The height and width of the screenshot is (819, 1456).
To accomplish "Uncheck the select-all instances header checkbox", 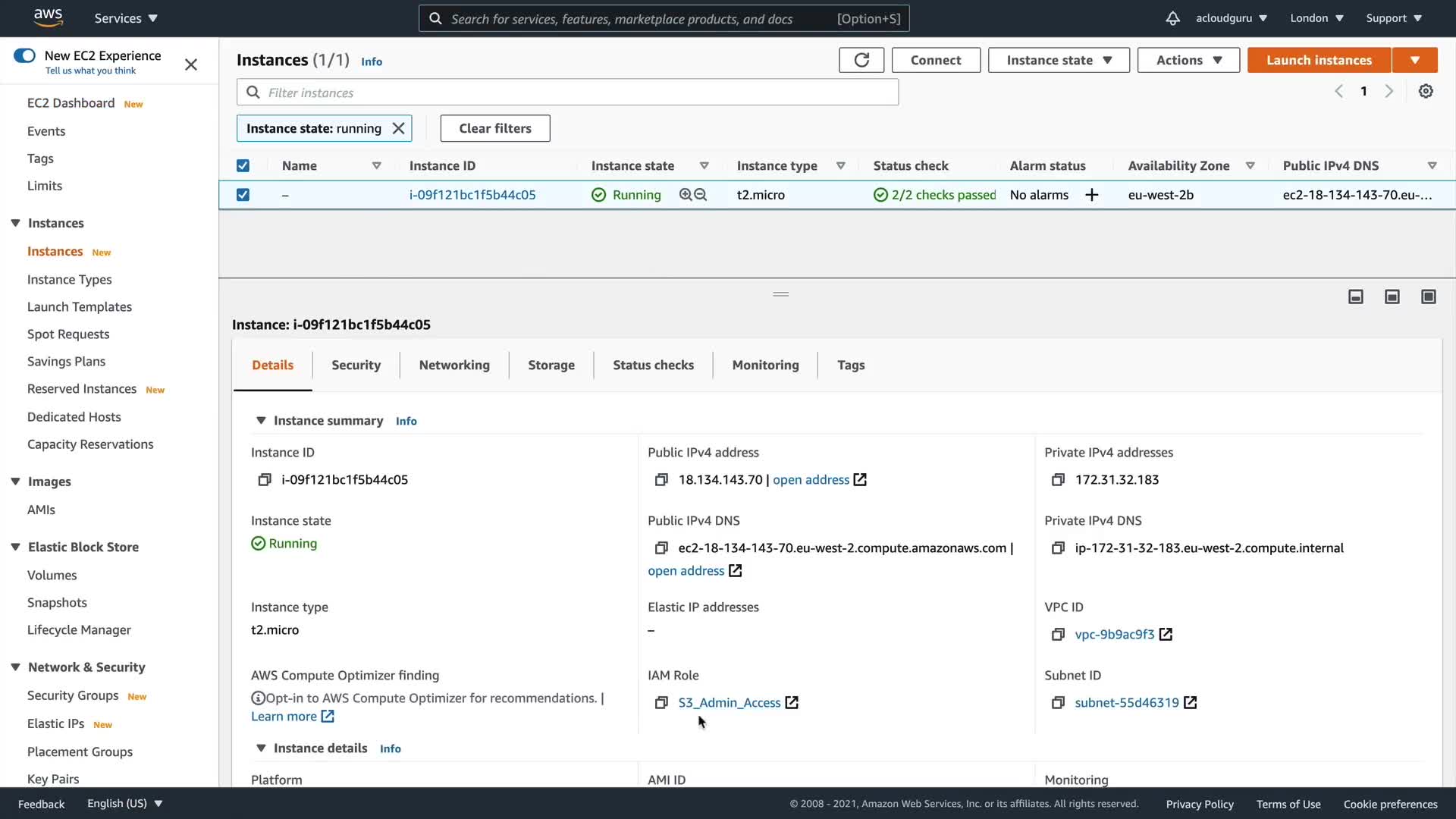I will (243, 165).
